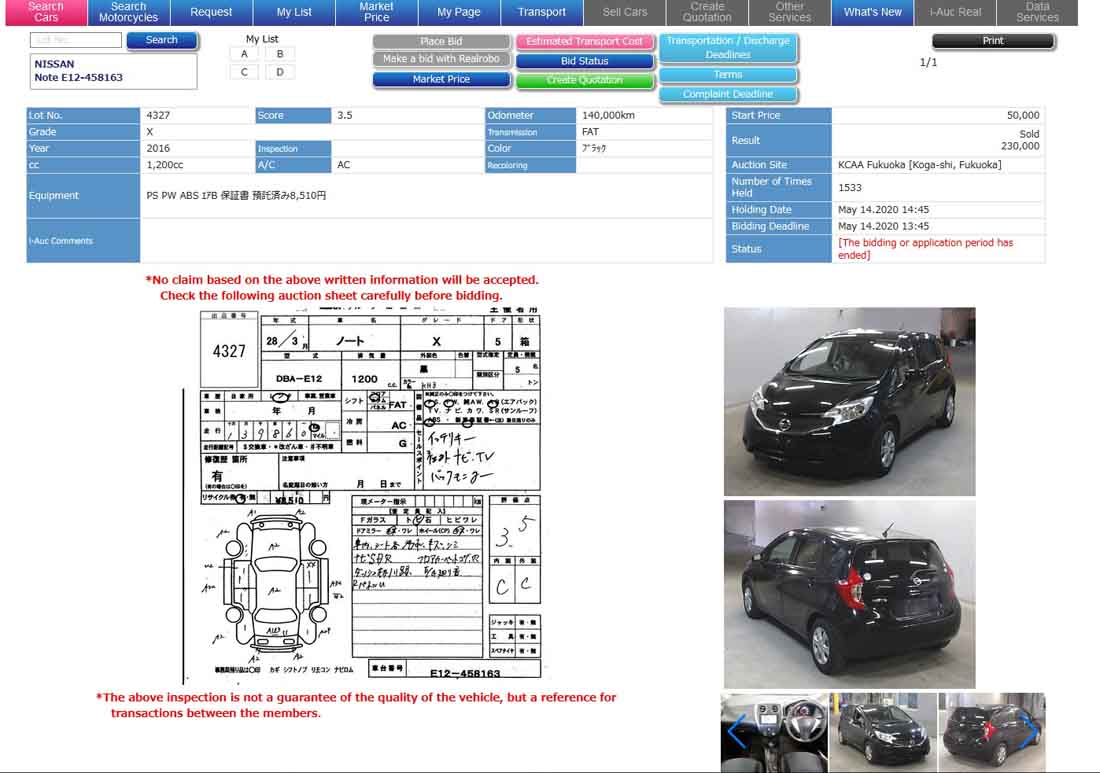
Task: Open Other Services menu
Action: point(790,12)
